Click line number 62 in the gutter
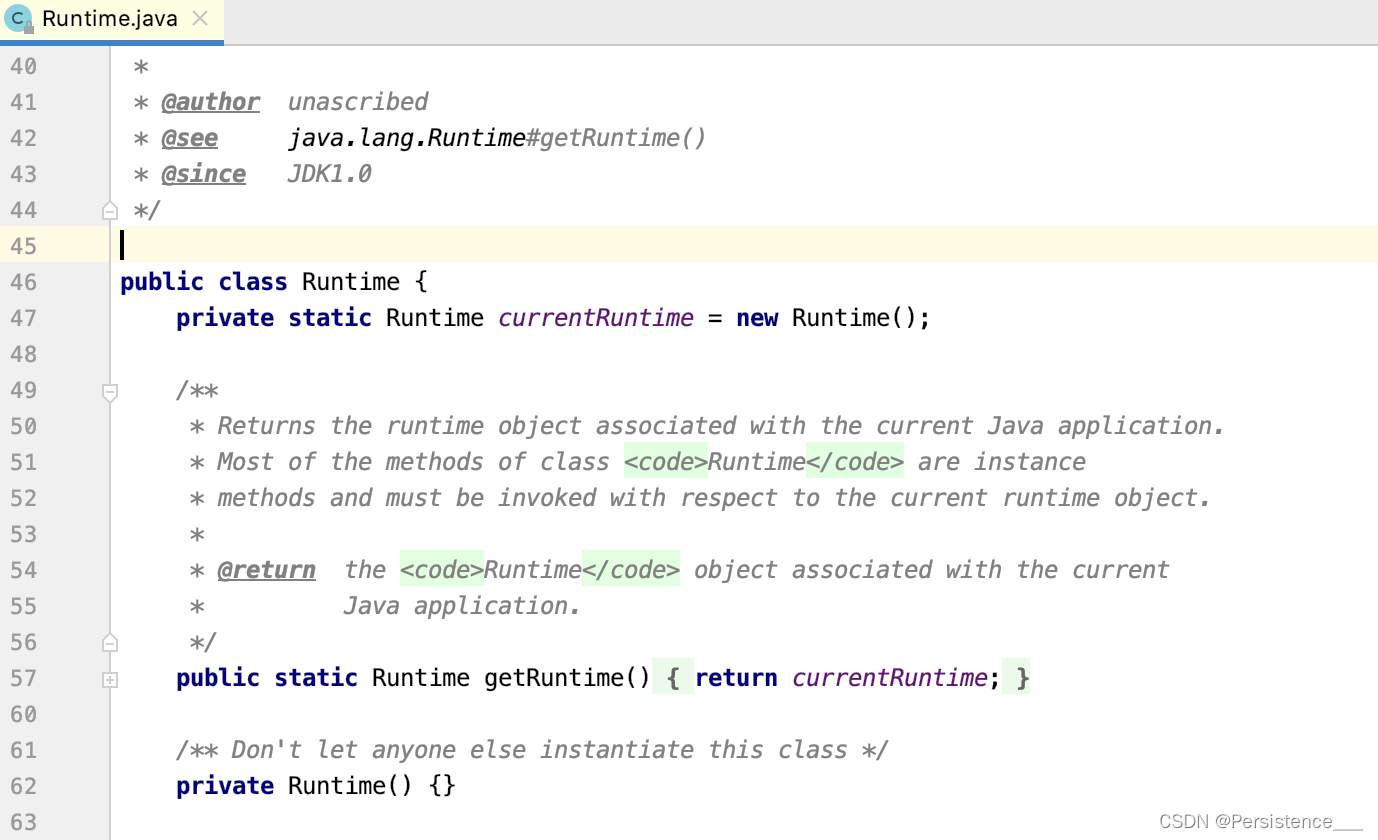Screen dimensions: 1378x840 click(23, 786)
